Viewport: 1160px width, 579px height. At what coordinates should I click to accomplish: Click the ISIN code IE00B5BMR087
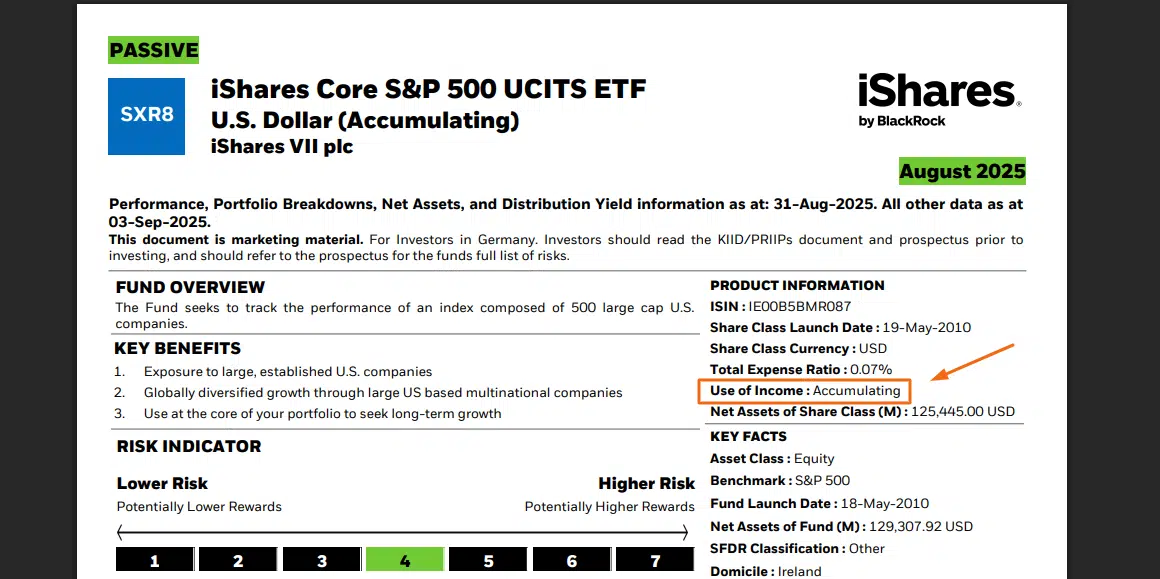pyautogui.click(x=799, y=306)
